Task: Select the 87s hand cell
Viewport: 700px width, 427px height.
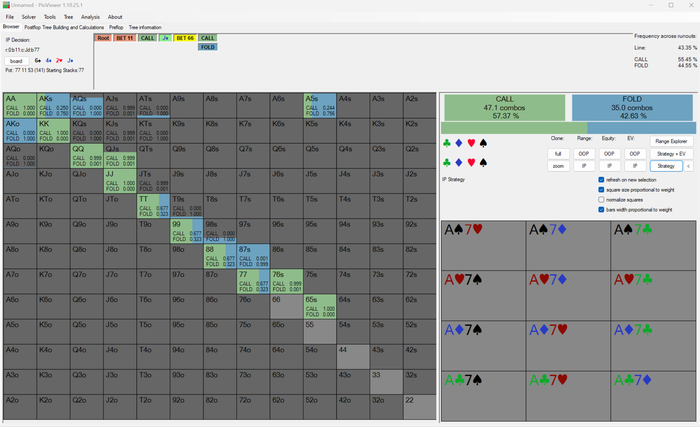Action: 253,256
